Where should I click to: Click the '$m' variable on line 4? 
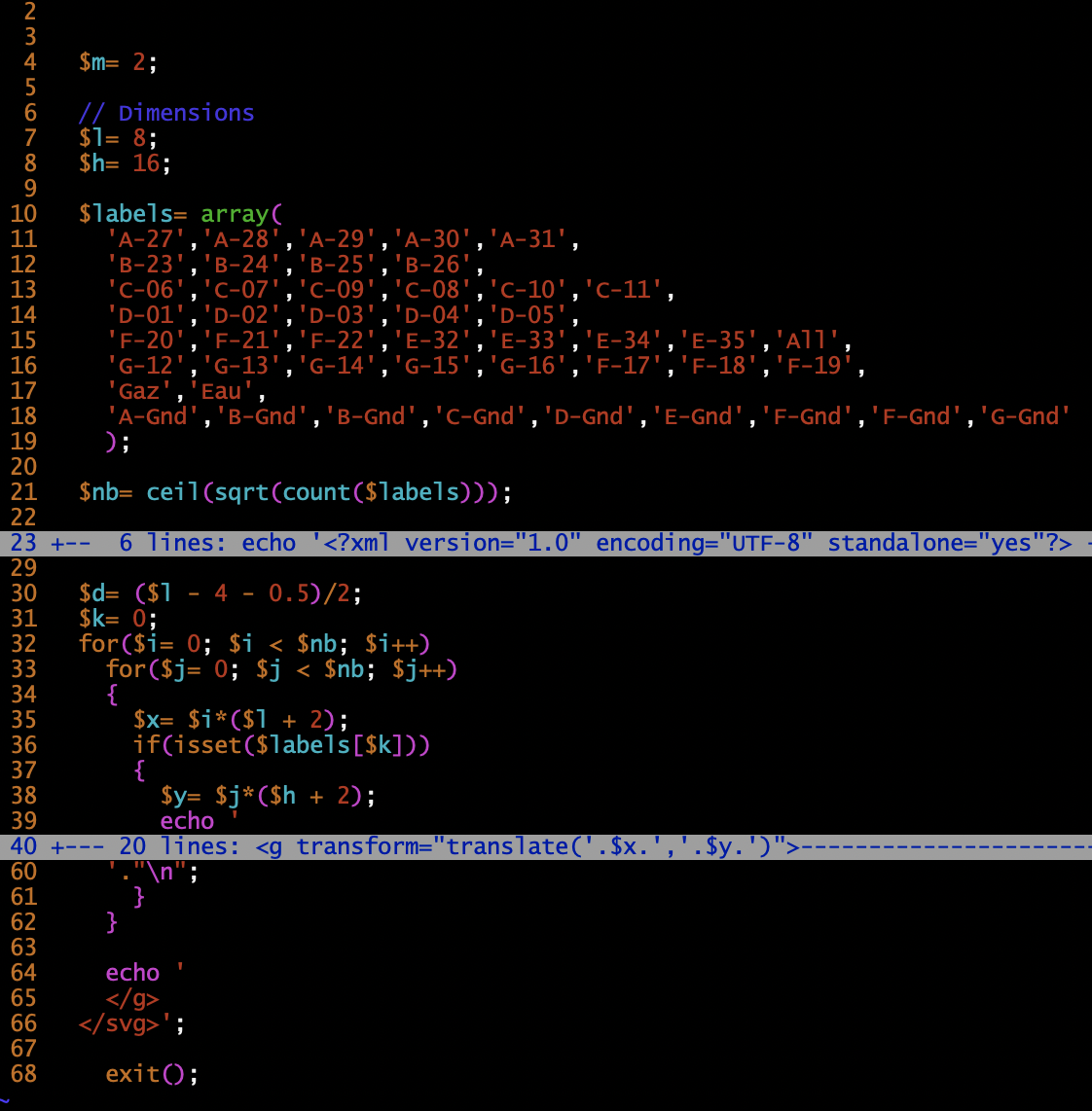click(x=93, y=62)
